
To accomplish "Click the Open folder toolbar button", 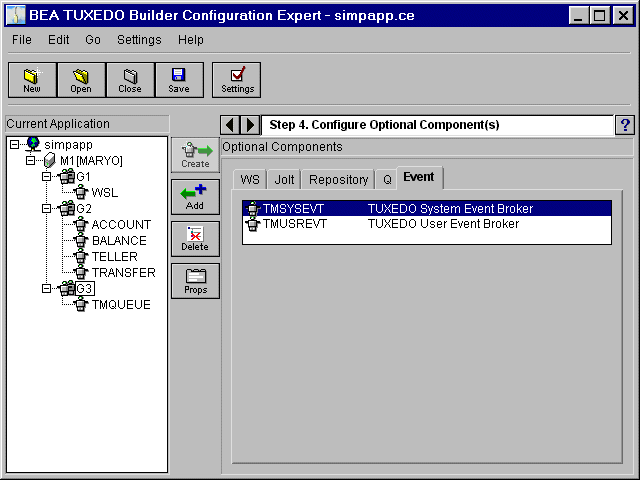I will [x=81, y=80].
